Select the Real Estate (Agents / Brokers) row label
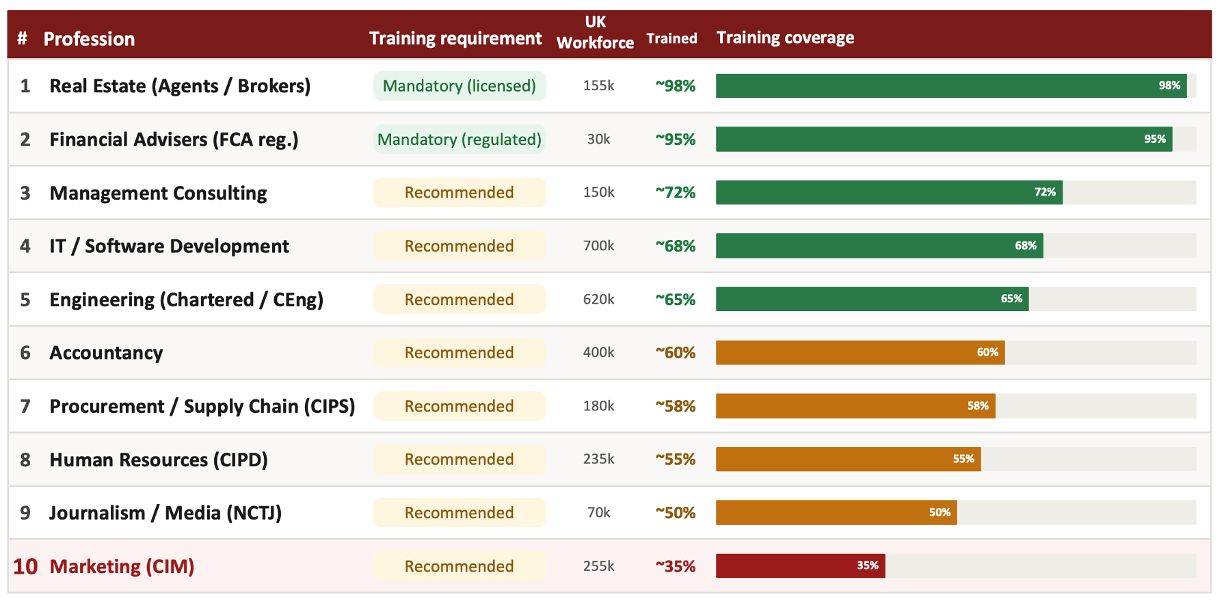This screenshot has height=600, width=1224. [180, 86]
